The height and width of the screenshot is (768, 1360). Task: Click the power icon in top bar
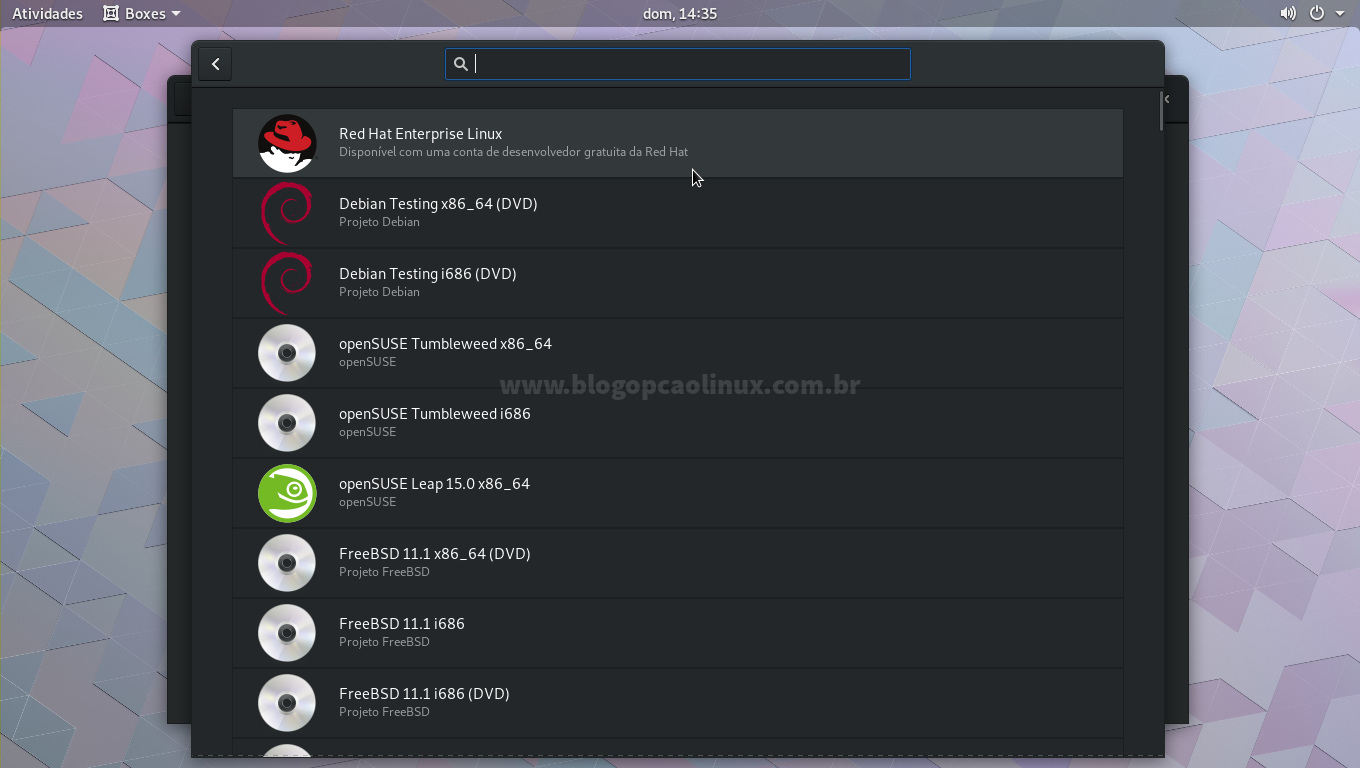click(x=1317, y=14)
